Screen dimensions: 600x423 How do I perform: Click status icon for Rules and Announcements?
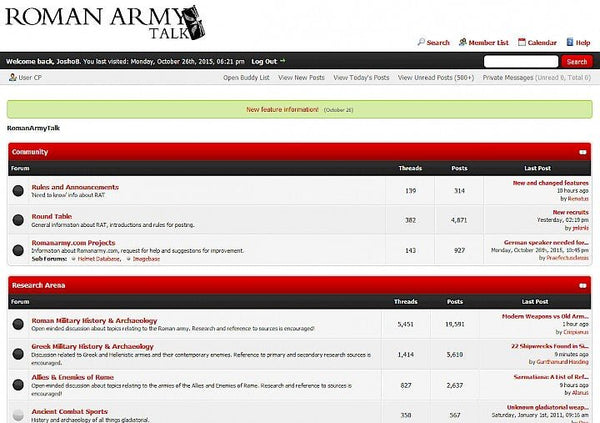tap(18, 191)
